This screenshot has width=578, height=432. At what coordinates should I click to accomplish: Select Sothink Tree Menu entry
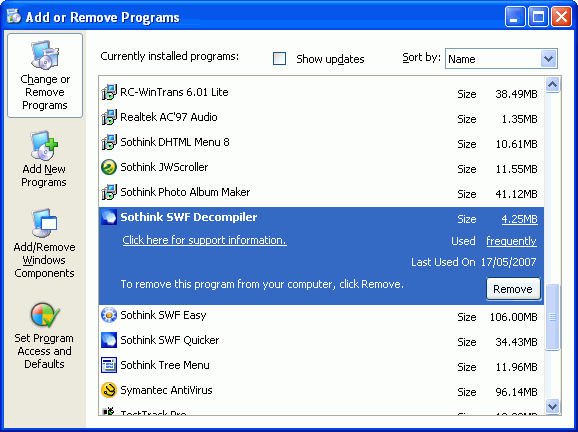click(321, 366)
